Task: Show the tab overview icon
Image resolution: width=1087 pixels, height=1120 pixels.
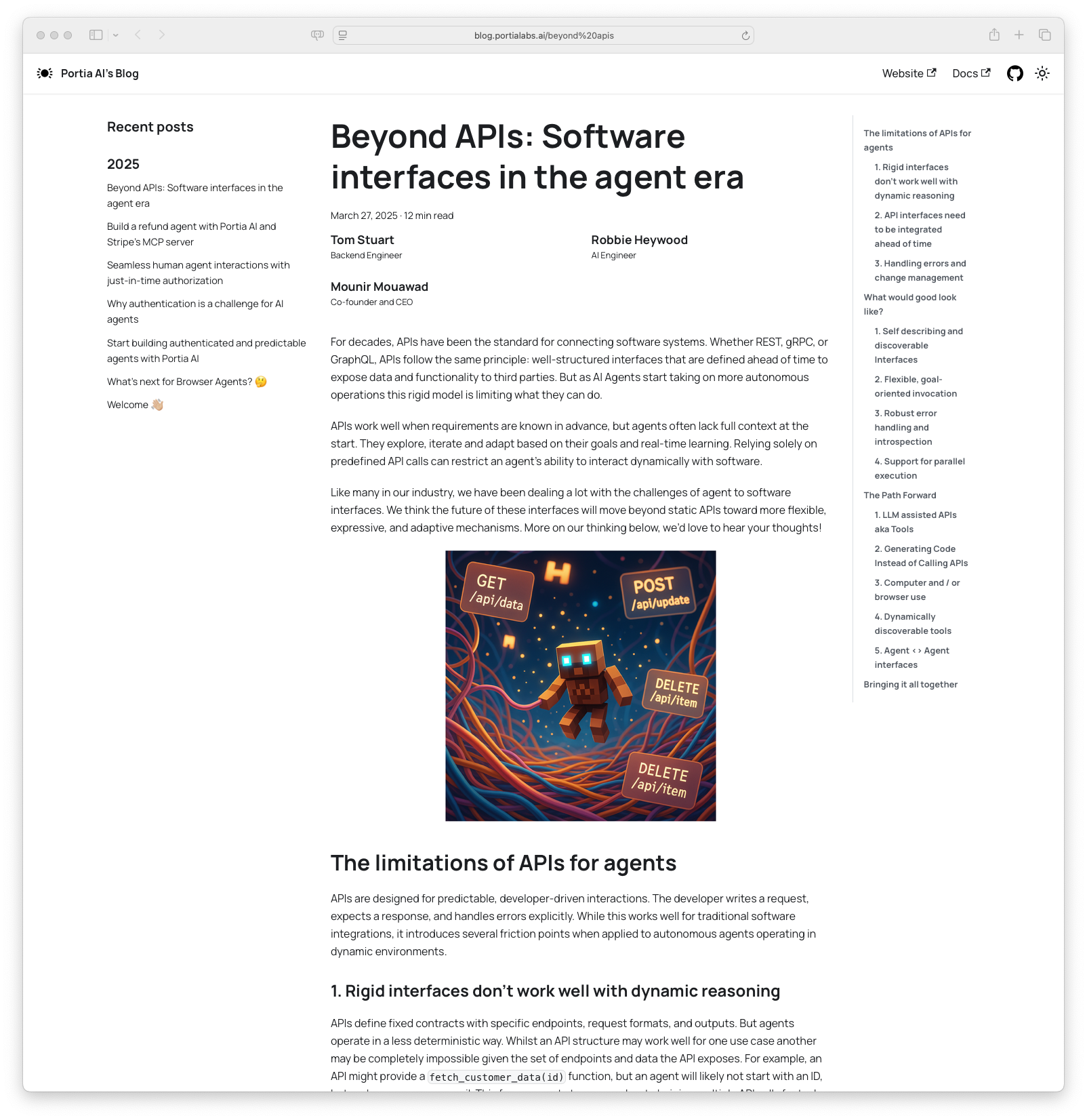Action: coord(1043,34)
